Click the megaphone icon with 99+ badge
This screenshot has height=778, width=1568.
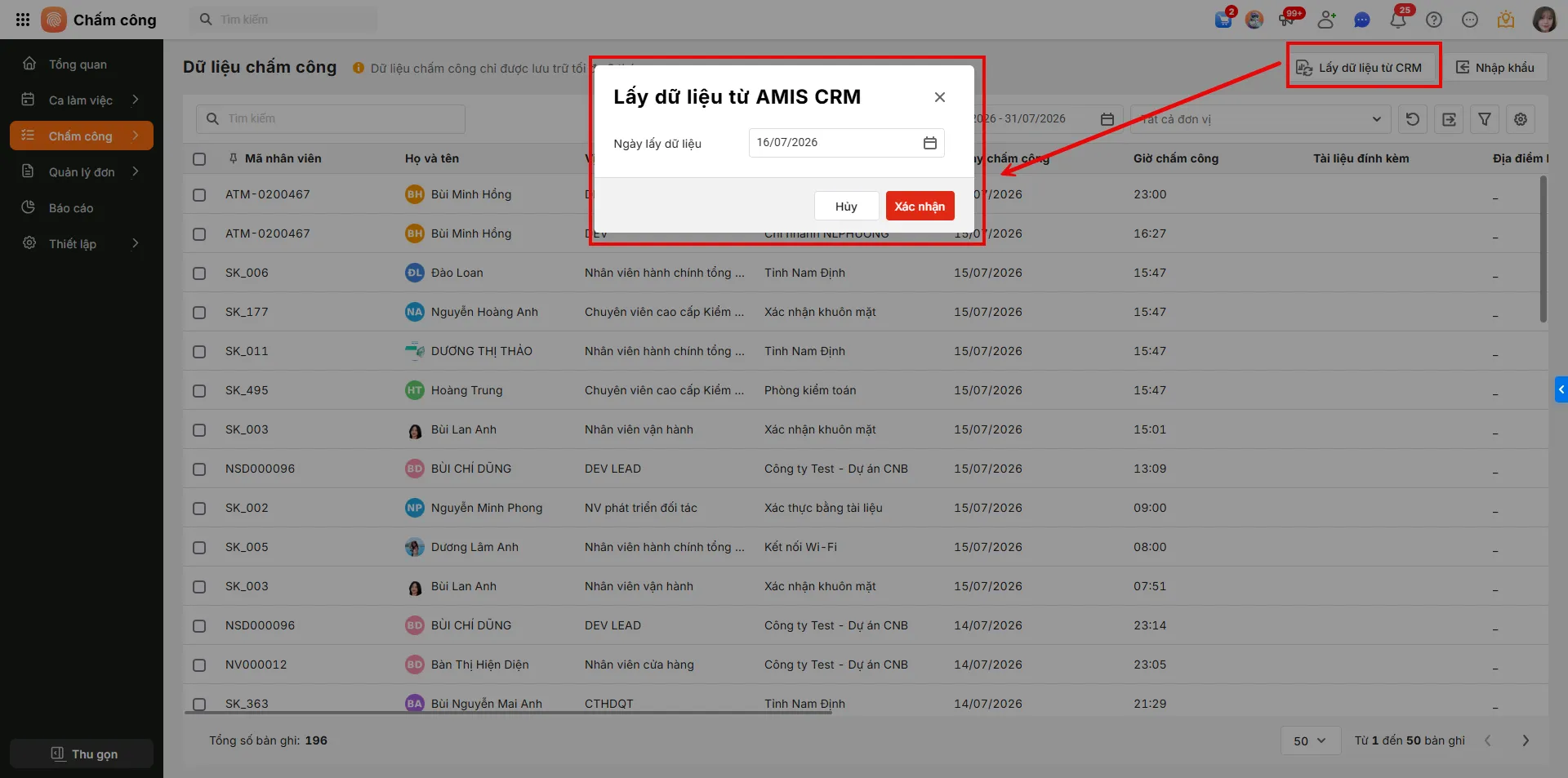coord(1289,20)
